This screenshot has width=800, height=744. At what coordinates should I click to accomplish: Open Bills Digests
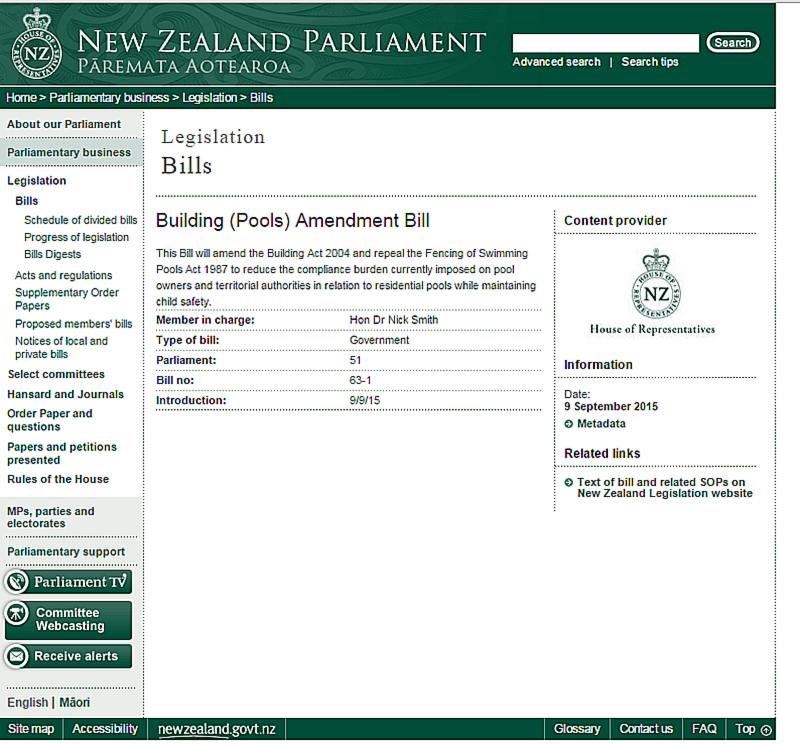point(53,254)
